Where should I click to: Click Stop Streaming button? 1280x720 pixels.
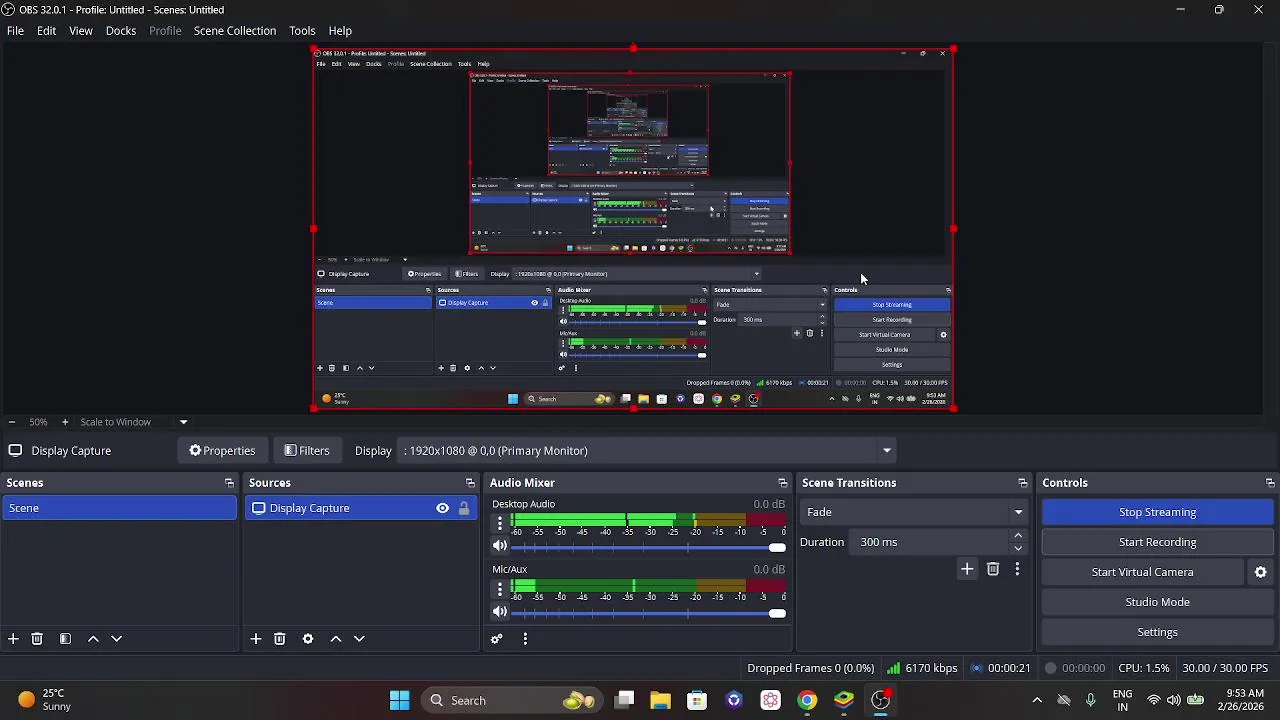(x=1157, y=512)
